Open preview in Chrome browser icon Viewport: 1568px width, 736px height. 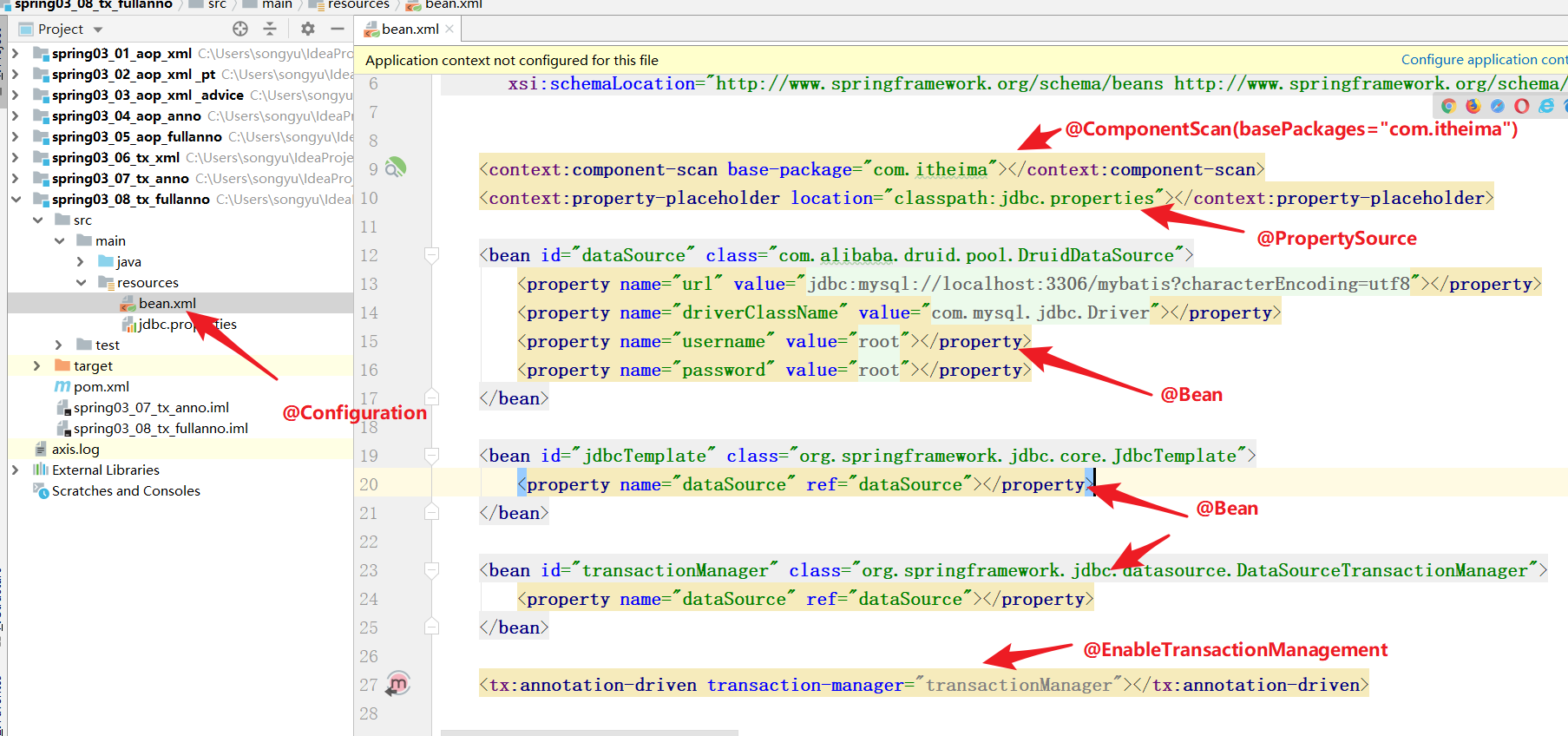pos(1448,106)
